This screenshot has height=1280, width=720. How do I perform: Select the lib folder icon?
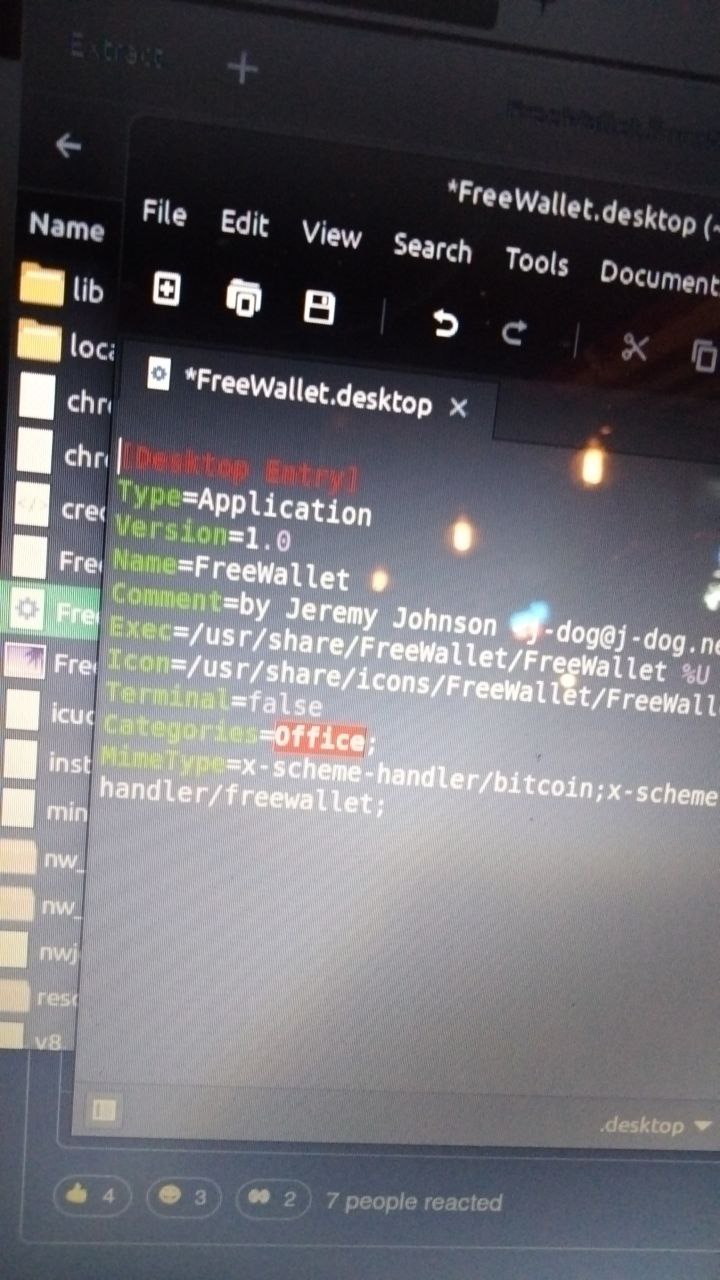[40, 285]
